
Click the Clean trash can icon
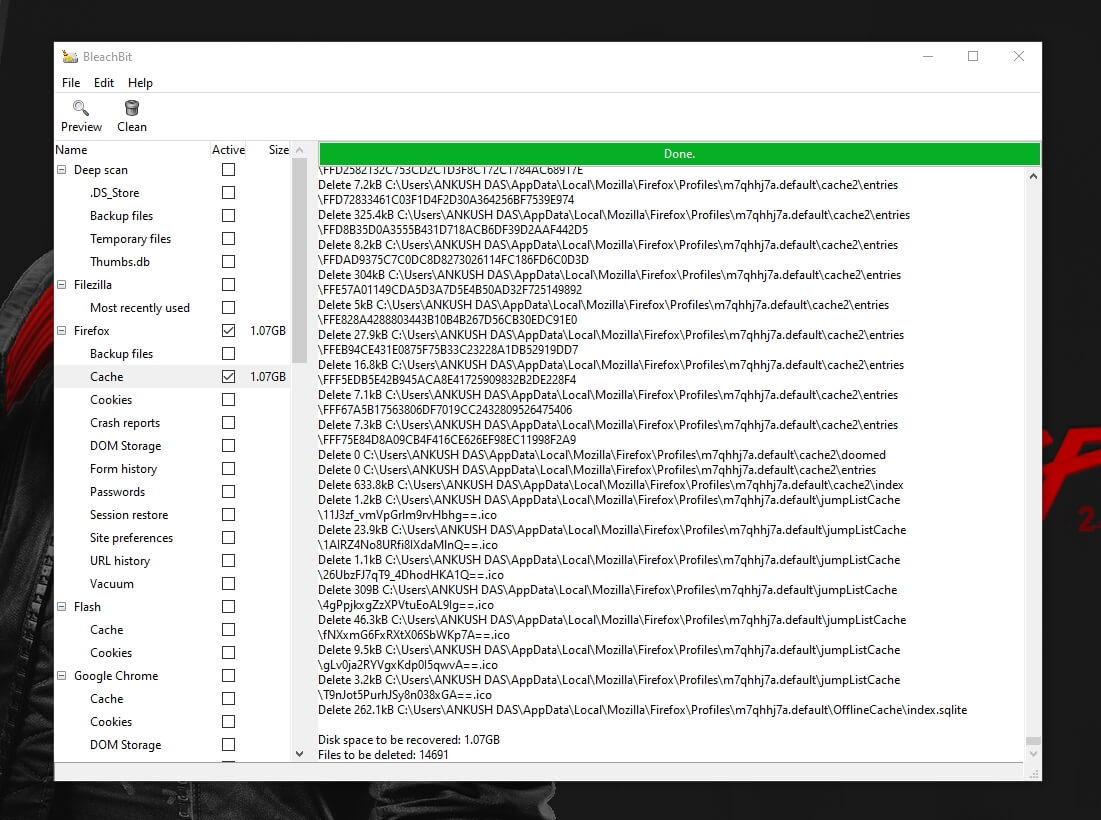click(131, 107)
